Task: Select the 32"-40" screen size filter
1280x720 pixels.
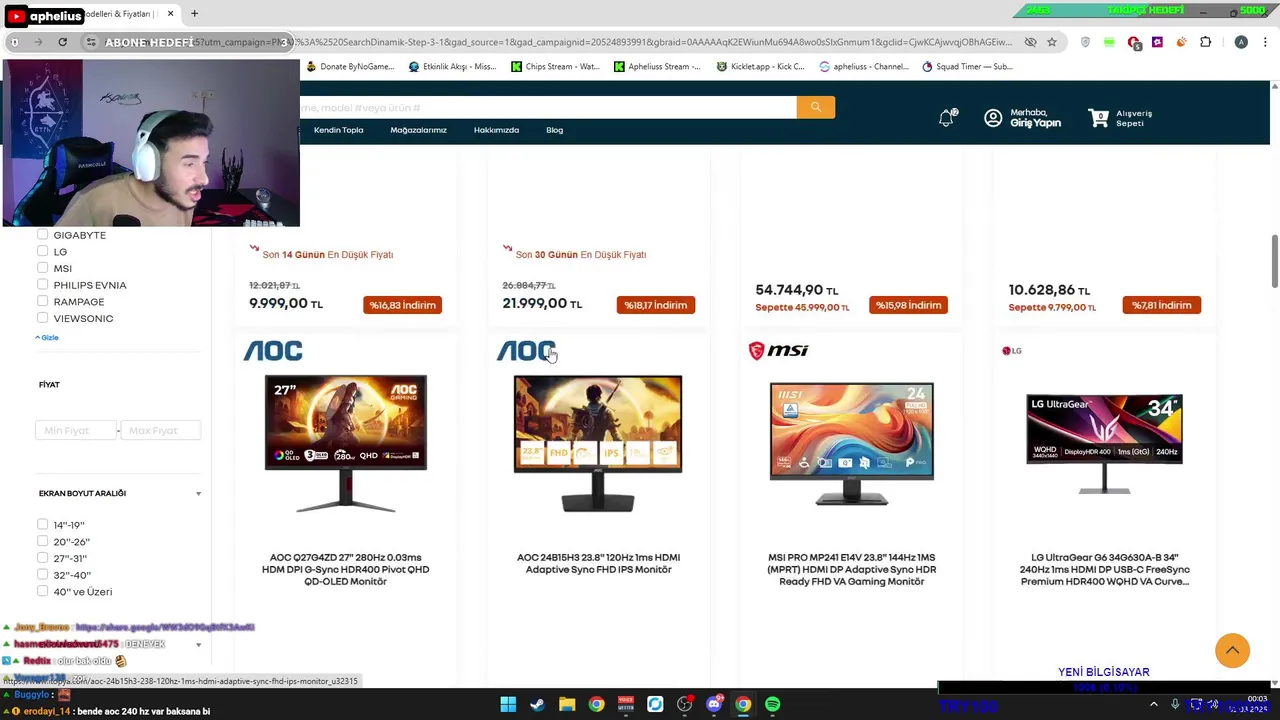Action: point(42,574)
